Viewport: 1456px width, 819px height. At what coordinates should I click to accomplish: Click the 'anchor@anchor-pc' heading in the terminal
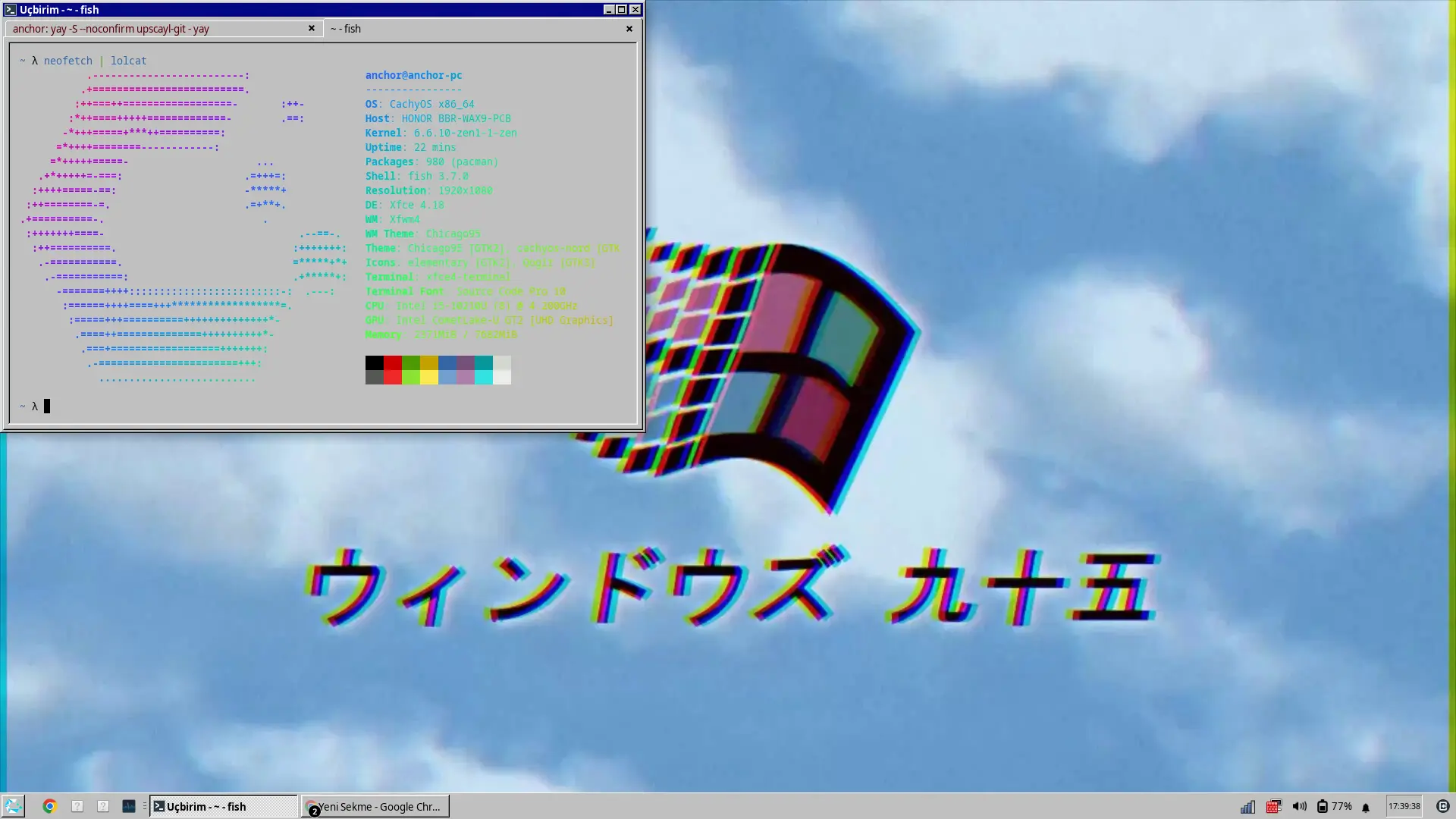(414, 75)
